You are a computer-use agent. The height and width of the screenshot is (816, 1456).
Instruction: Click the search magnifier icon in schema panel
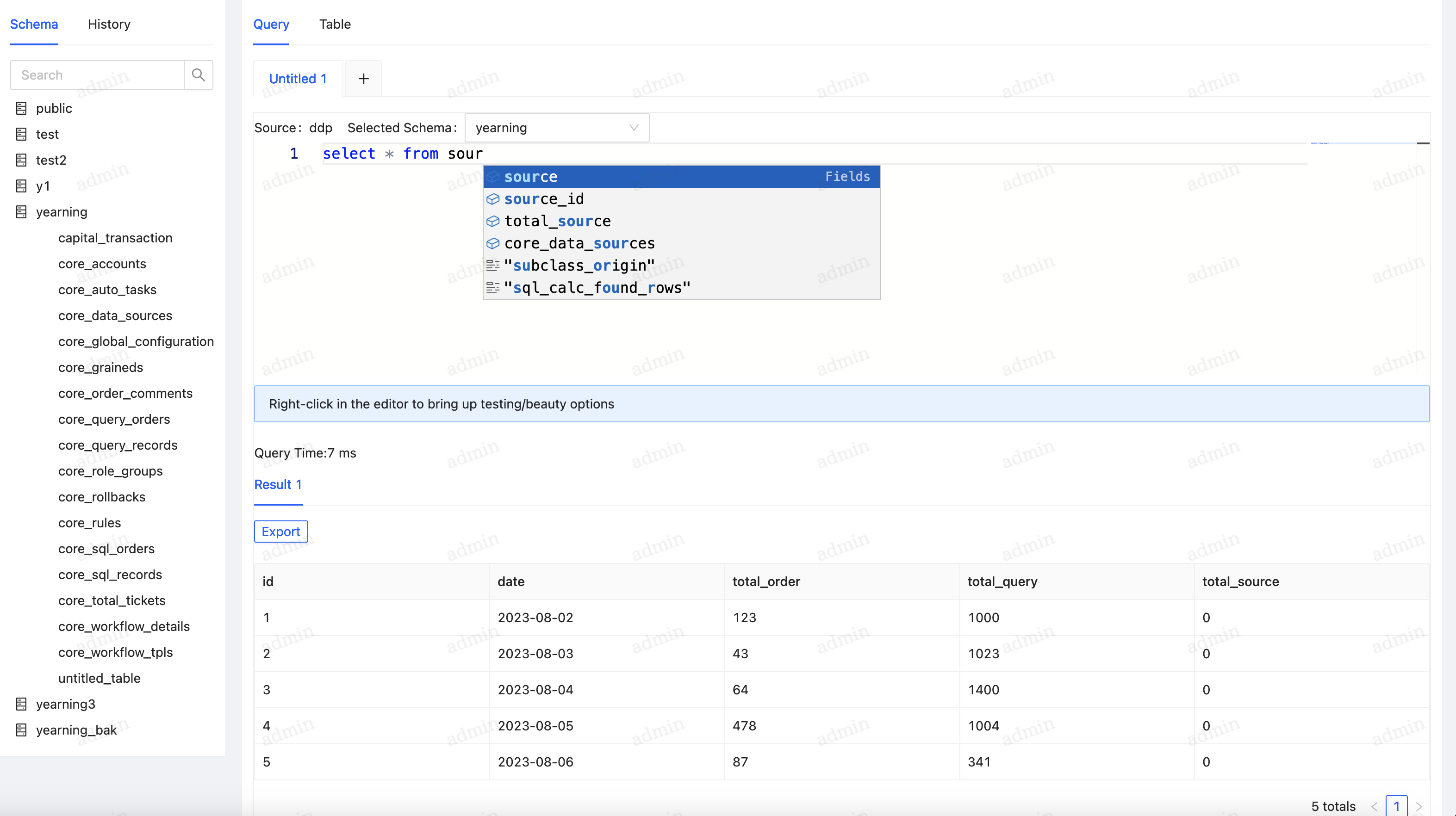199,74
